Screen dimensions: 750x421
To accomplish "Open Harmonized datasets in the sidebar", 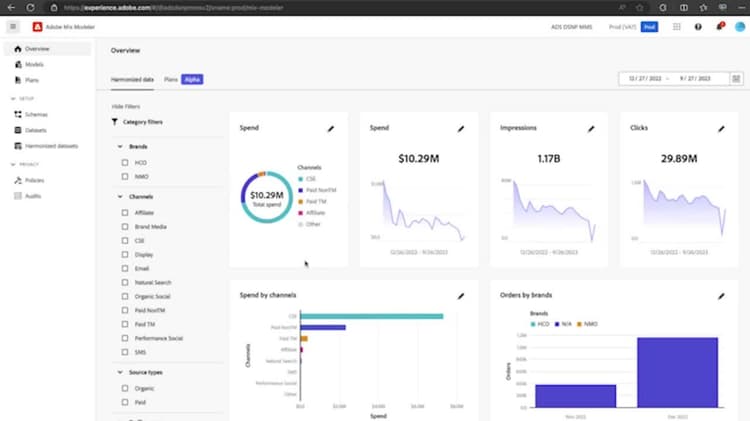I will (x=47, y=146).
